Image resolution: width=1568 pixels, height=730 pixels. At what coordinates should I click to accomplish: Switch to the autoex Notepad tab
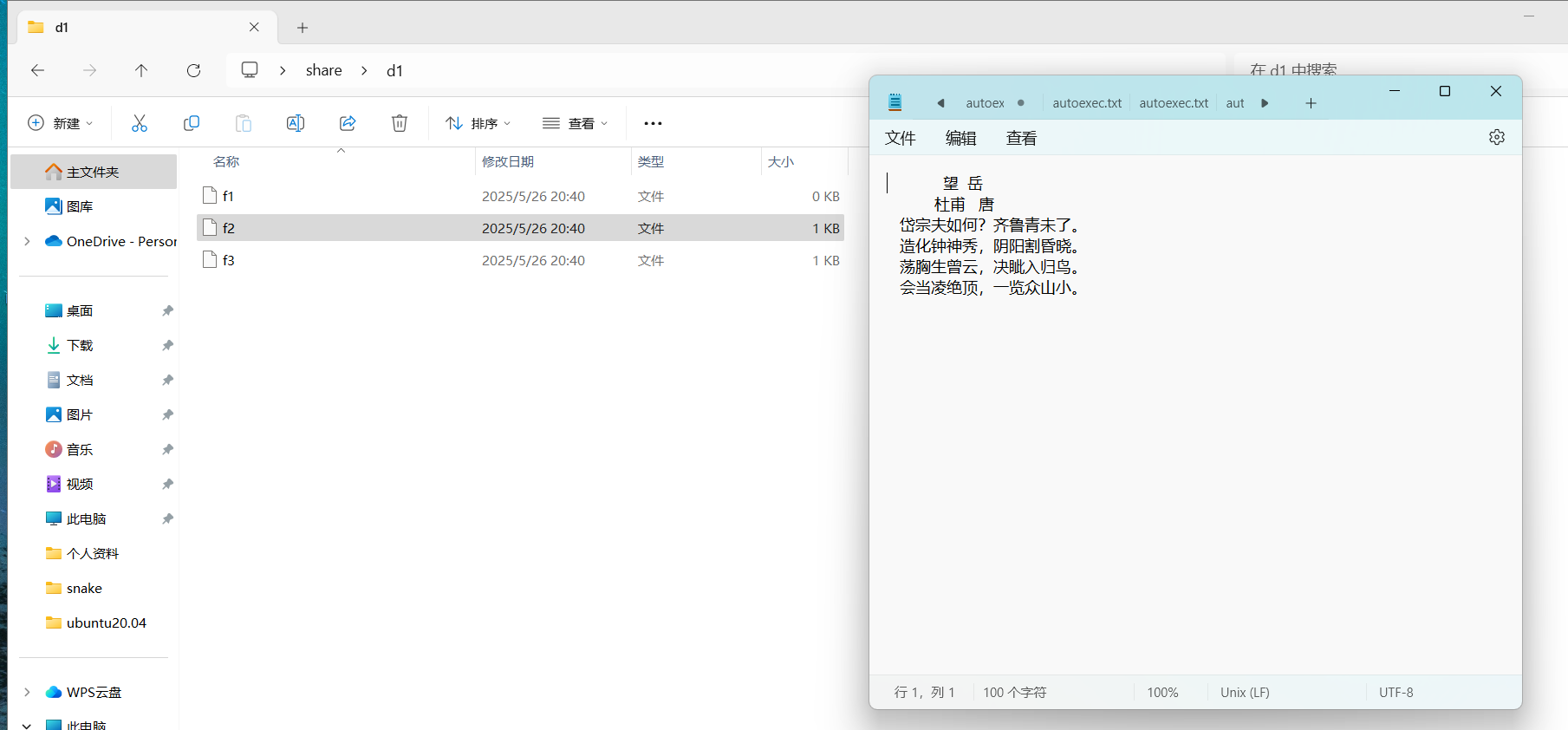[x=986, y=103]
